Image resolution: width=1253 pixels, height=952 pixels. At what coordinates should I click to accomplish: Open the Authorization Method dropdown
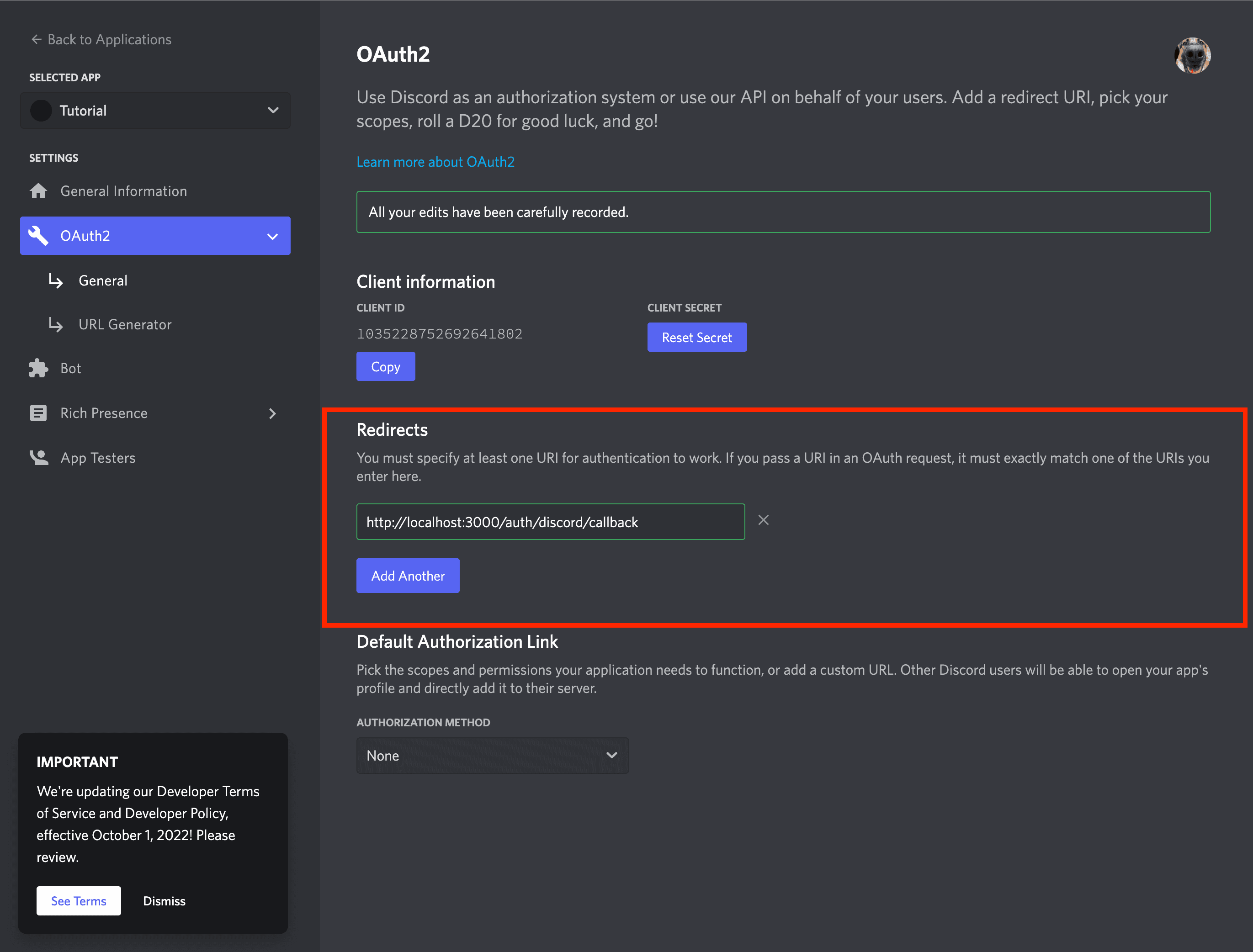493,756
